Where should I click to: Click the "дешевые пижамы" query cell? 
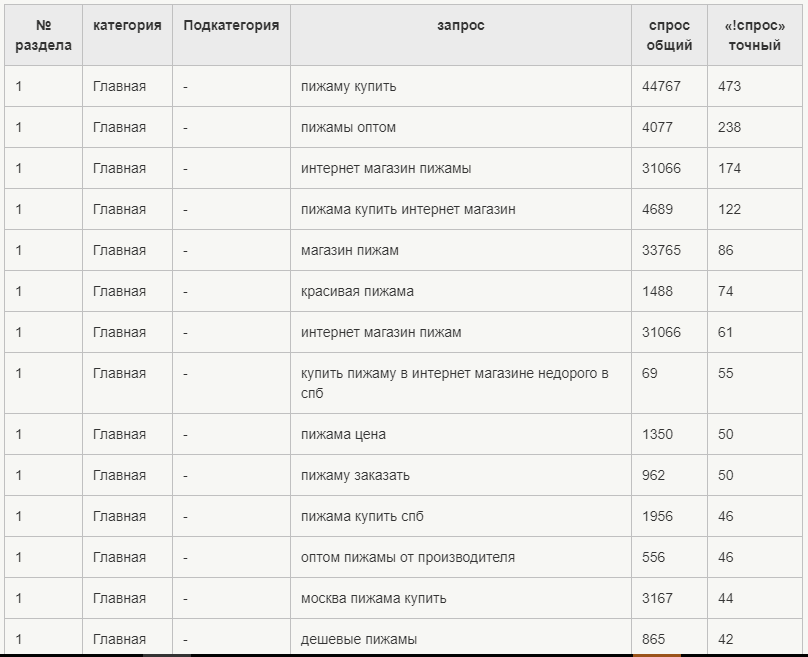pyautogui.click(x=359, y=639)
